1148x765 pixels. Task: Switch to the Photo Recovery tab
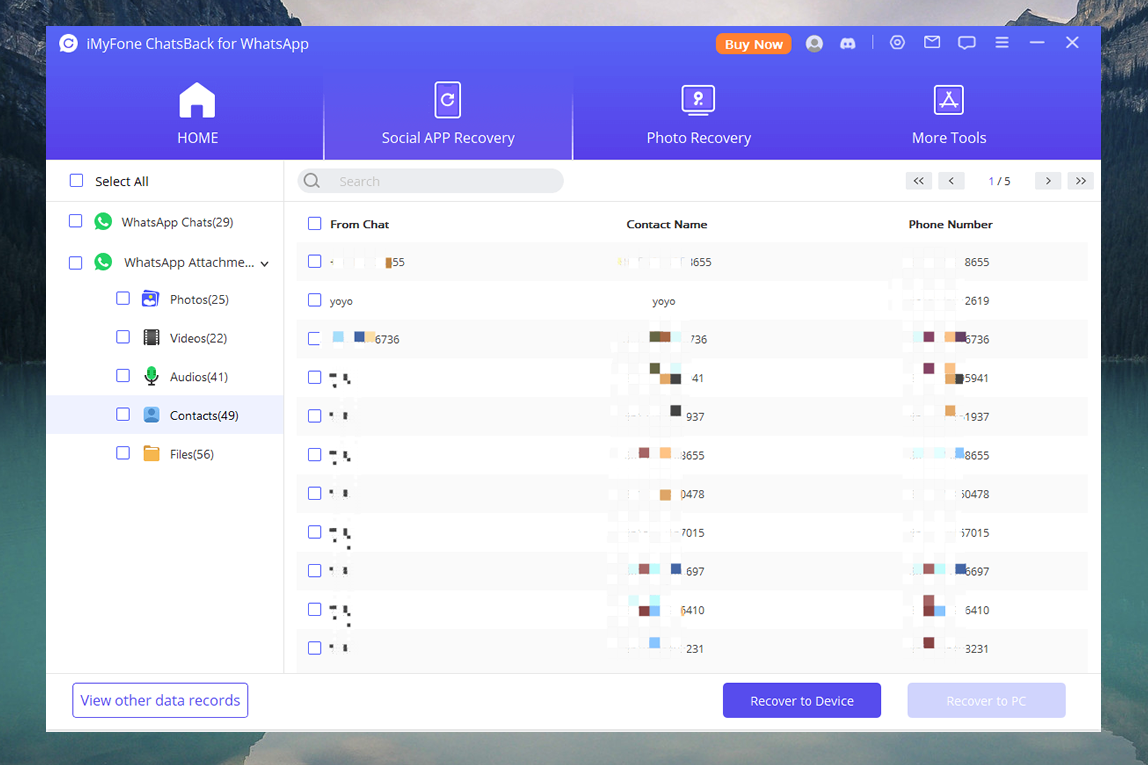pos(698,113)
